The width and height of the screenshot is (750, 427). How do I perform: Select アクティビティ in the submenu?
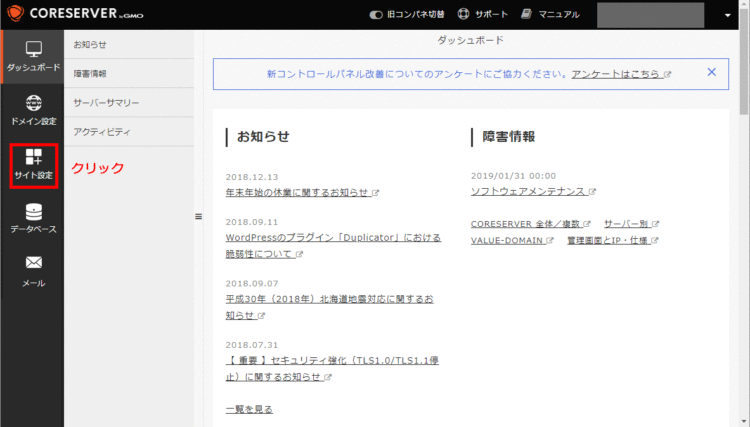102,132
